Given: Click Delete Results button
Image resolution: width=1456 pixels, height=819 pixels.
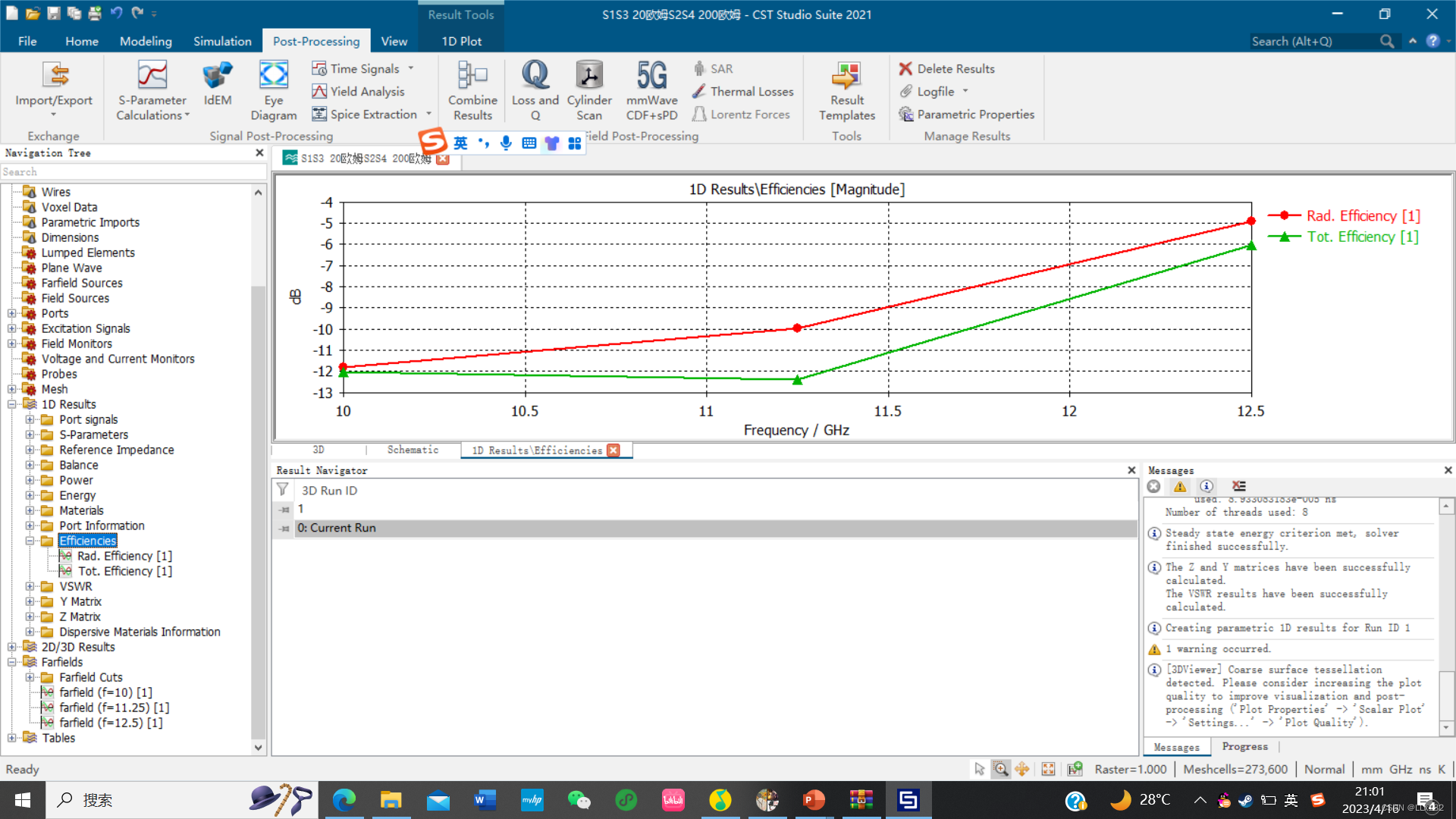Looking at the screenshot, I should [x=946, y=68].
